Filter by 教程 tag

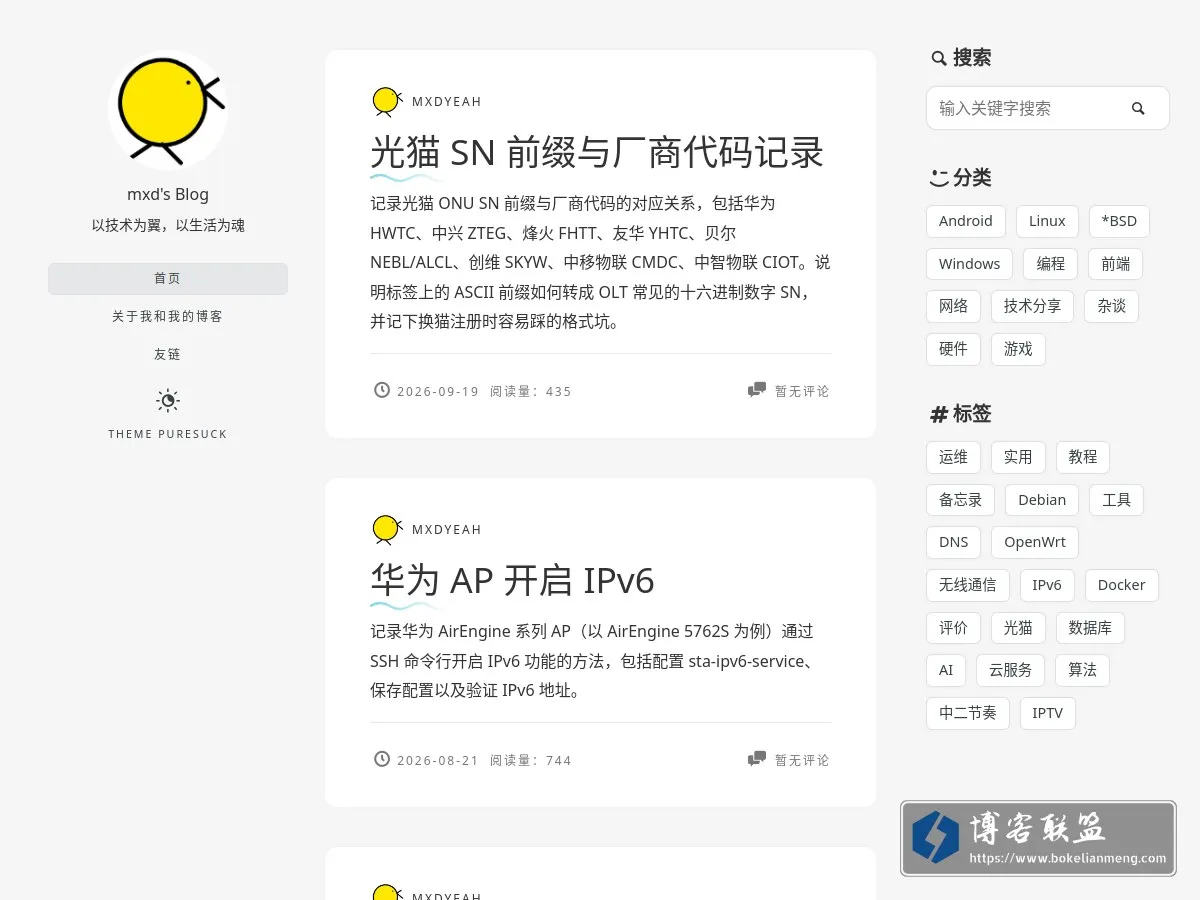1083,457
